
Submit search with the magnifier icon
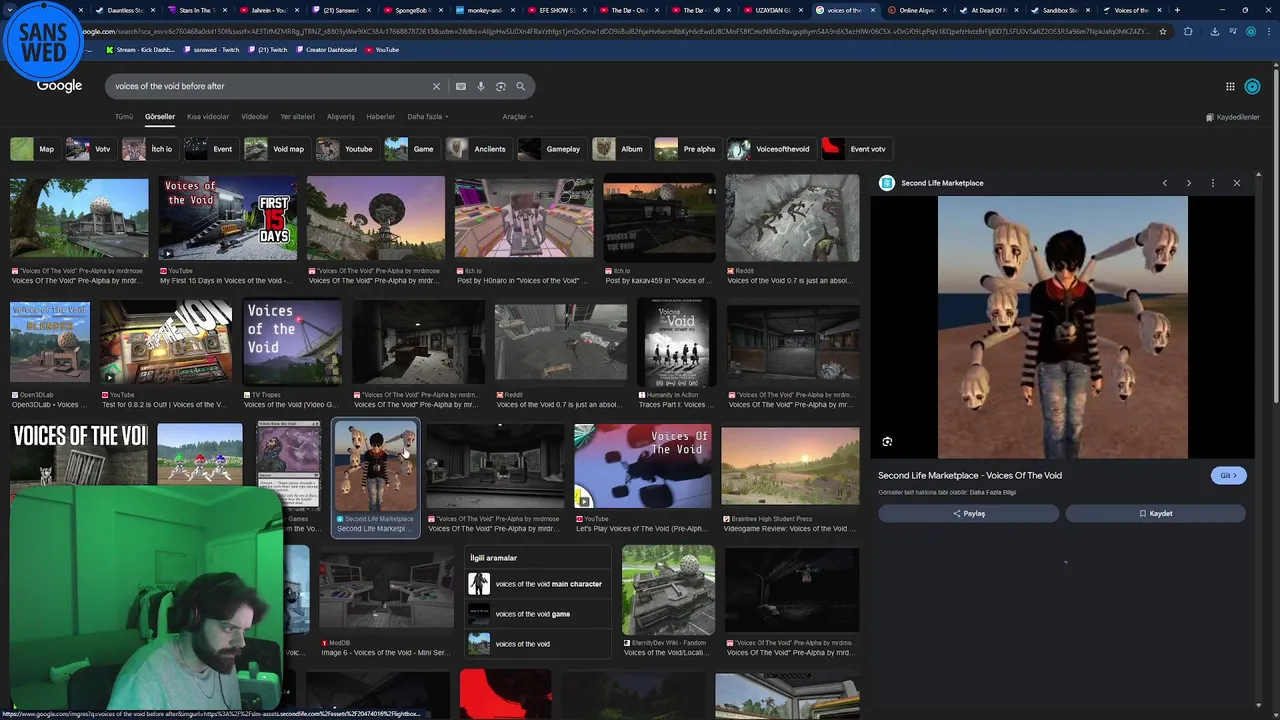(521, 86)
